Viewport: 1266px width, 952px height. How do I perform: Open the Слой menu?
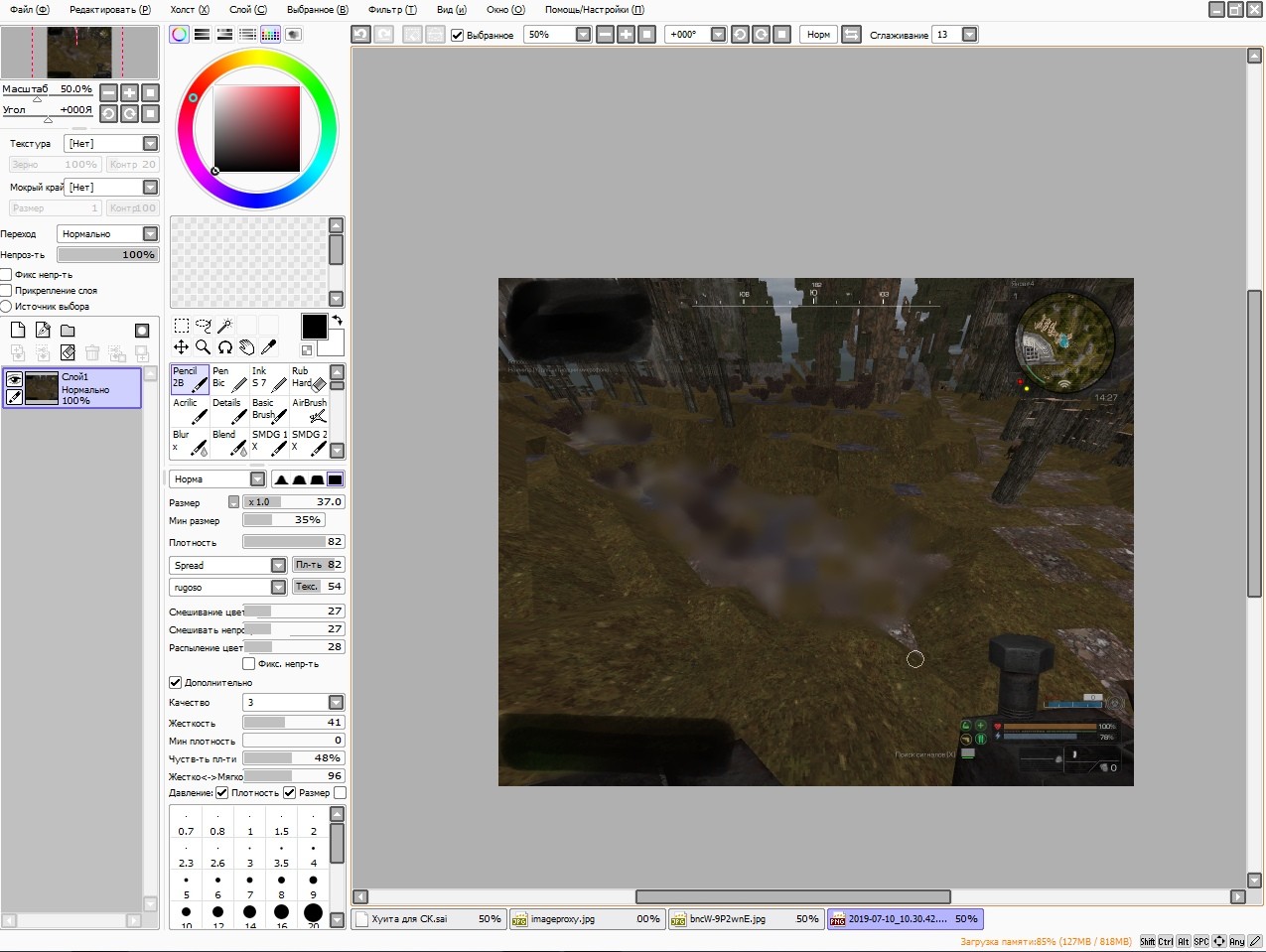(248, 9)
